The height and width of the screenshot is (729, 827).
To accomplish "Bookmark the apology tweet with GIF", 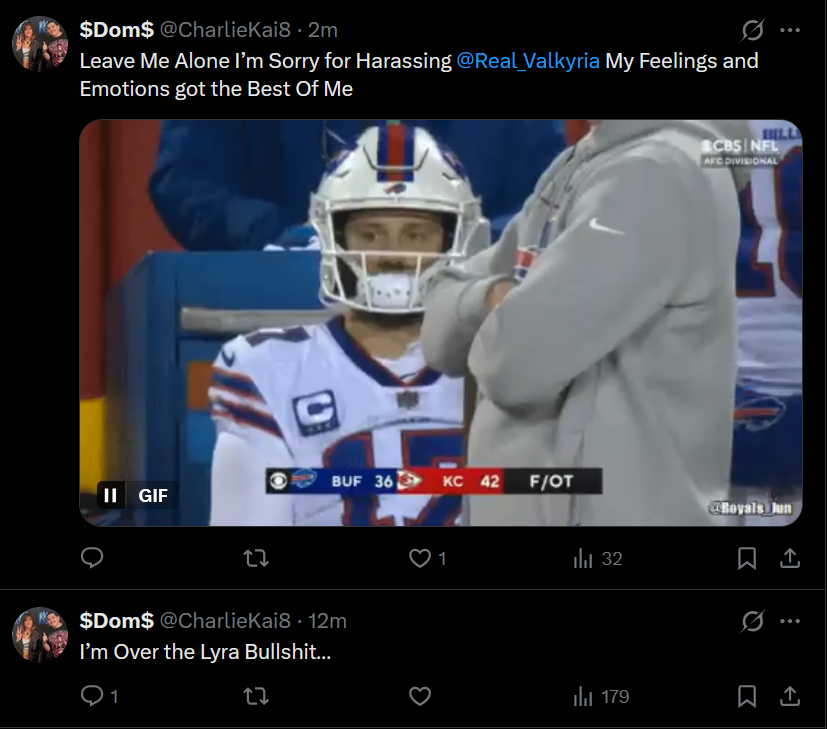I will (x=747, y=559).
